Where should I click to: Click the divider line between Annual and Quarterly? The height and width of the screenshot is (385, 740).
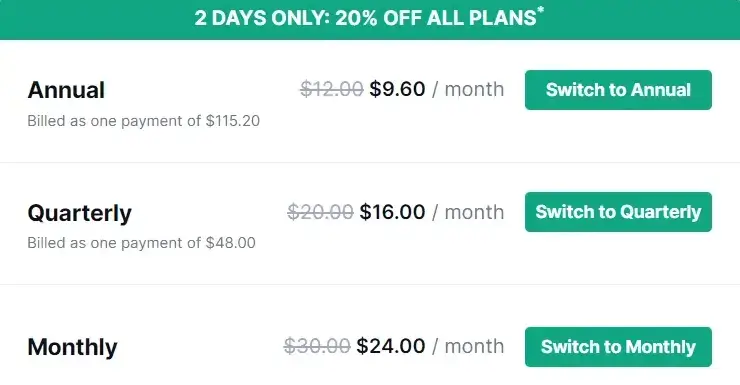(370, 162)
